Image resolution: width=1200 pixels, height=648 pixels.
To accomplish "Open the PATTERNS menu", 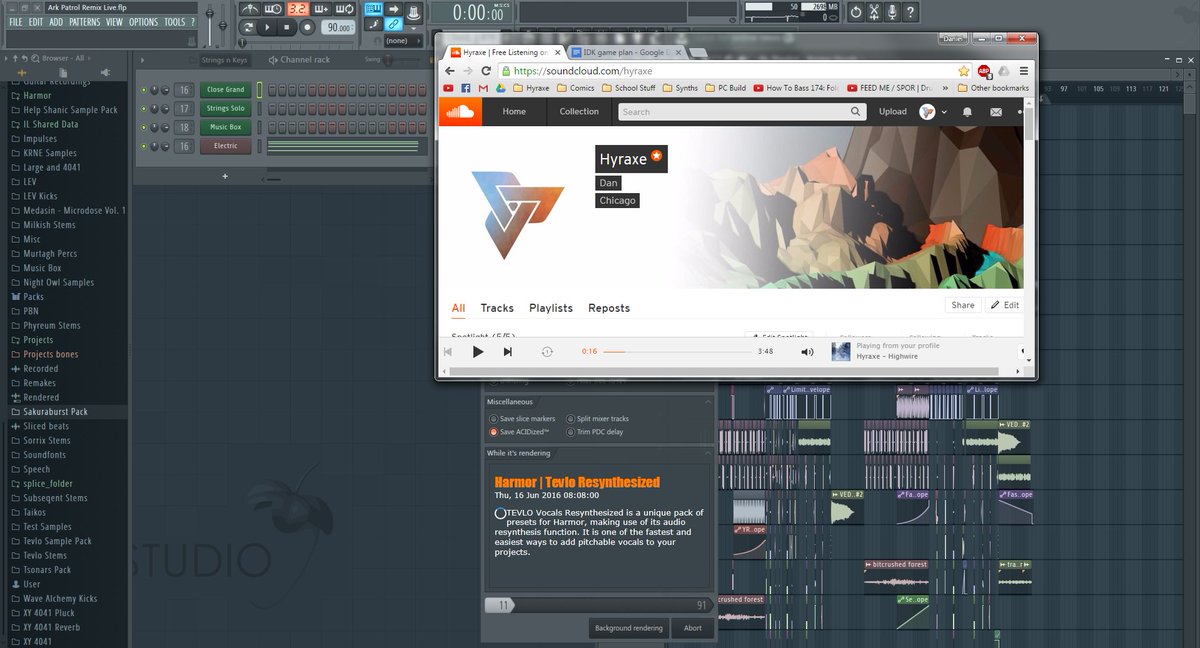I will click(x=84, y=22).
